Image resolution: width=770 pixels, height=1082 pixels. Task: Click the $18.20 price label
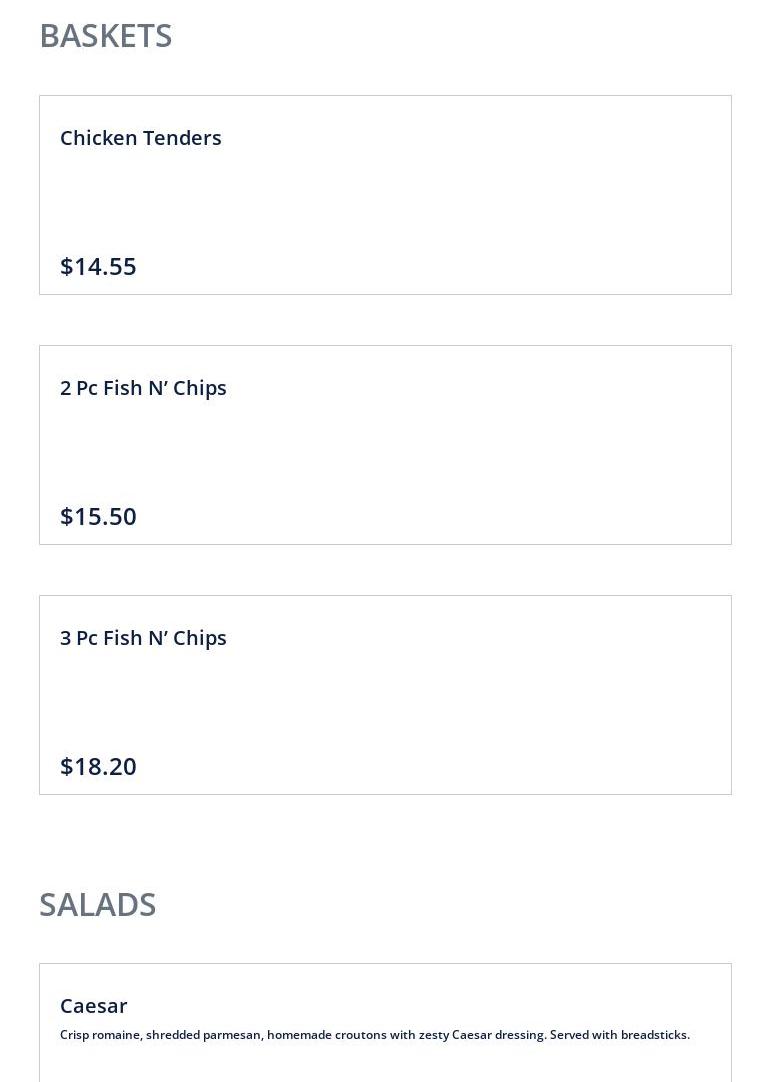point(98,766)
